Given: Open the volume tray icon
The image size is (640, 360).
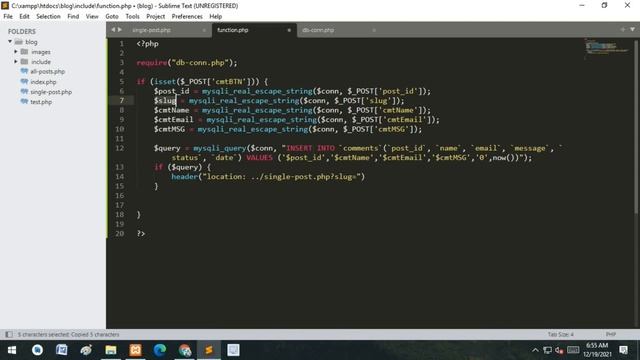Looking at the screenshot, I should 559,350.
